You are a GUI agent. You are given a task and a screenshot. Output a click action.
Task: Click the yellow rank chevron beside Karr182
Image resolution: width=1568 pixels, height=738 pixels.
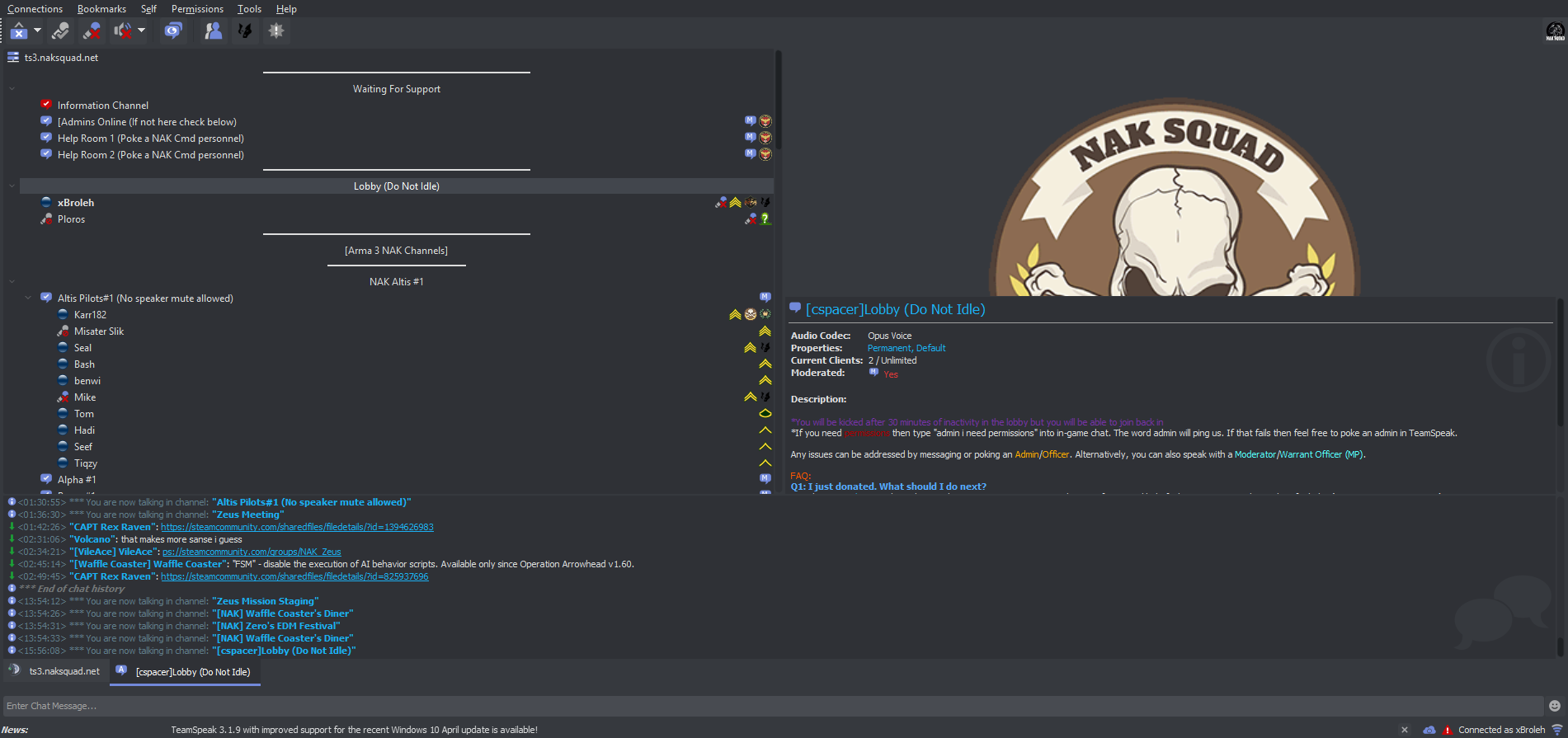(x=735, y=314)
